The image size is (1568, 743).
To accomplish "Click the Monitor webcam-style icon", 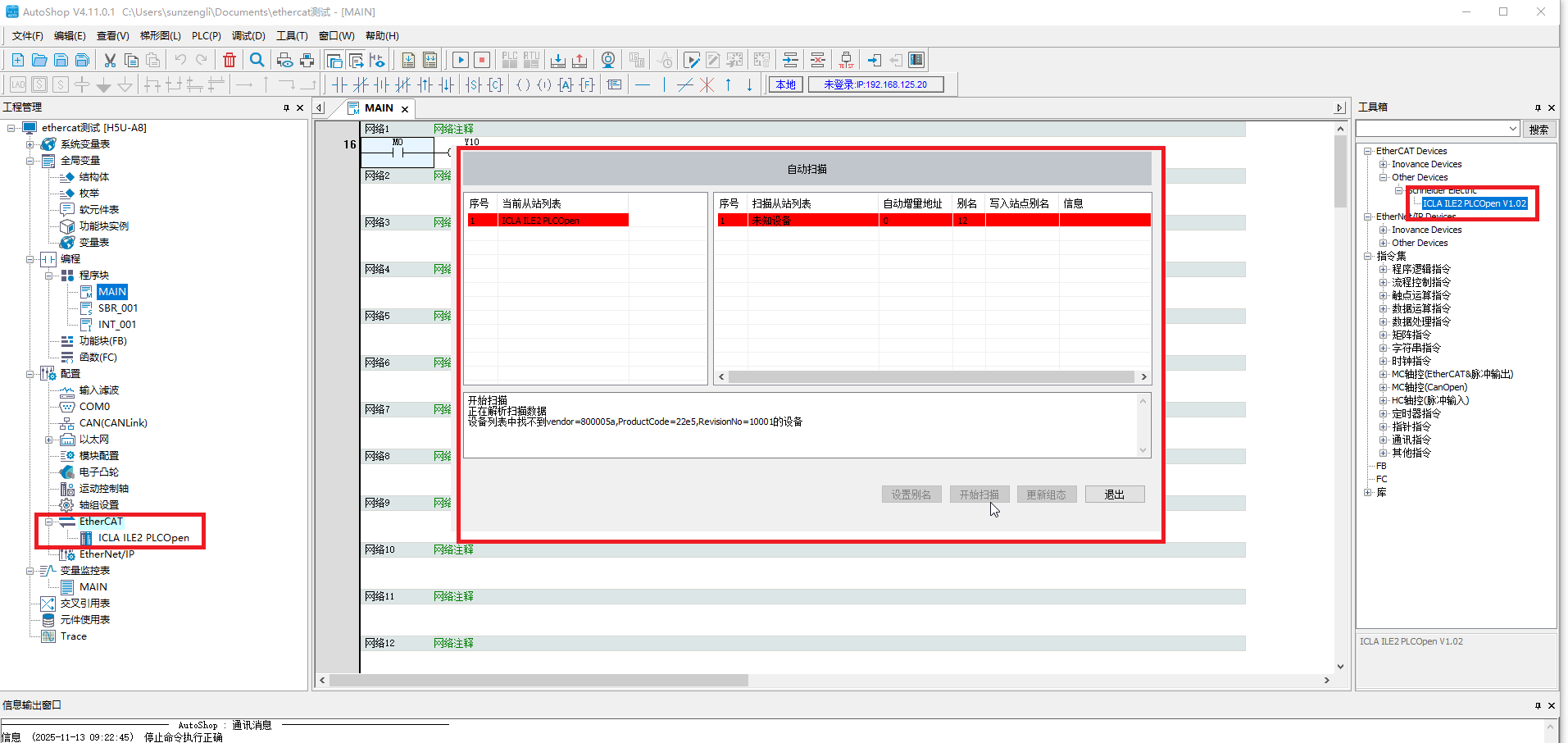I will point(608,60).
